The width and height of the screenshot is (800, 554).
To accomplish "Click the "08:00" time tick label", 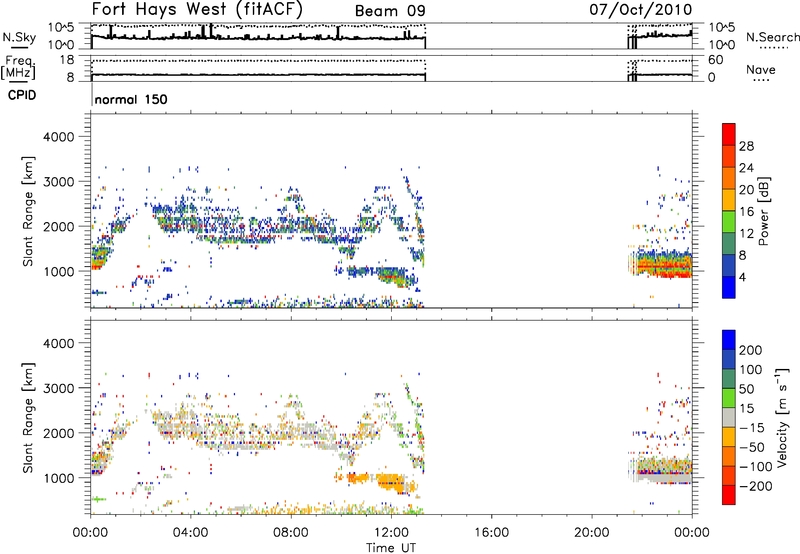I will [x=291, y=533].
